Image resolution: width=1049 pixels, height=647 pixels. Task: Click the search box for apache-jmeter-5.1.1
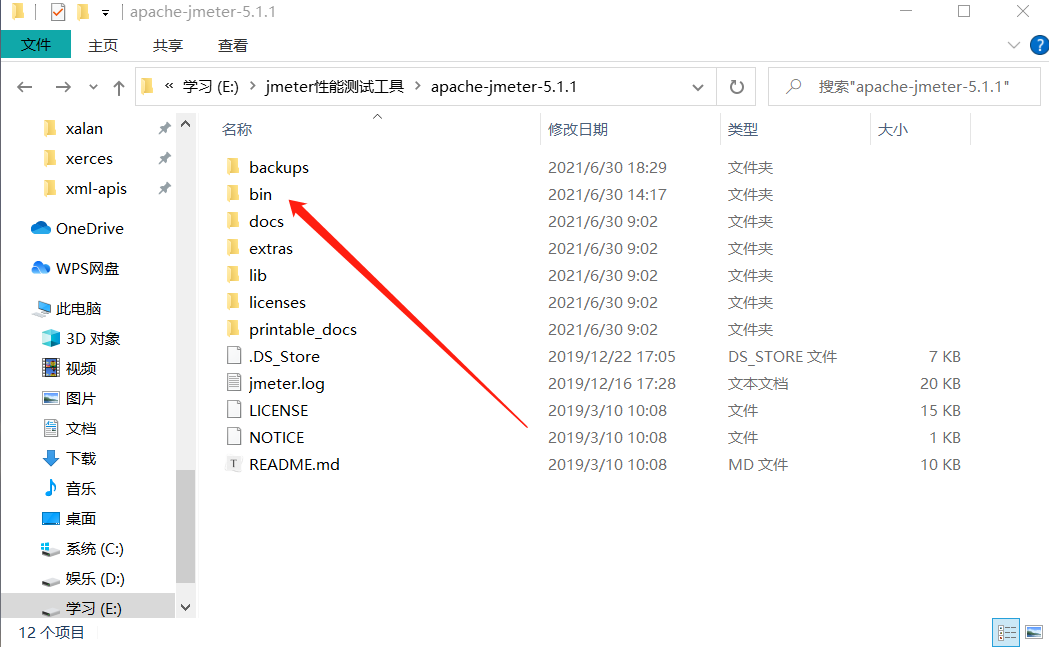(904, 87)
